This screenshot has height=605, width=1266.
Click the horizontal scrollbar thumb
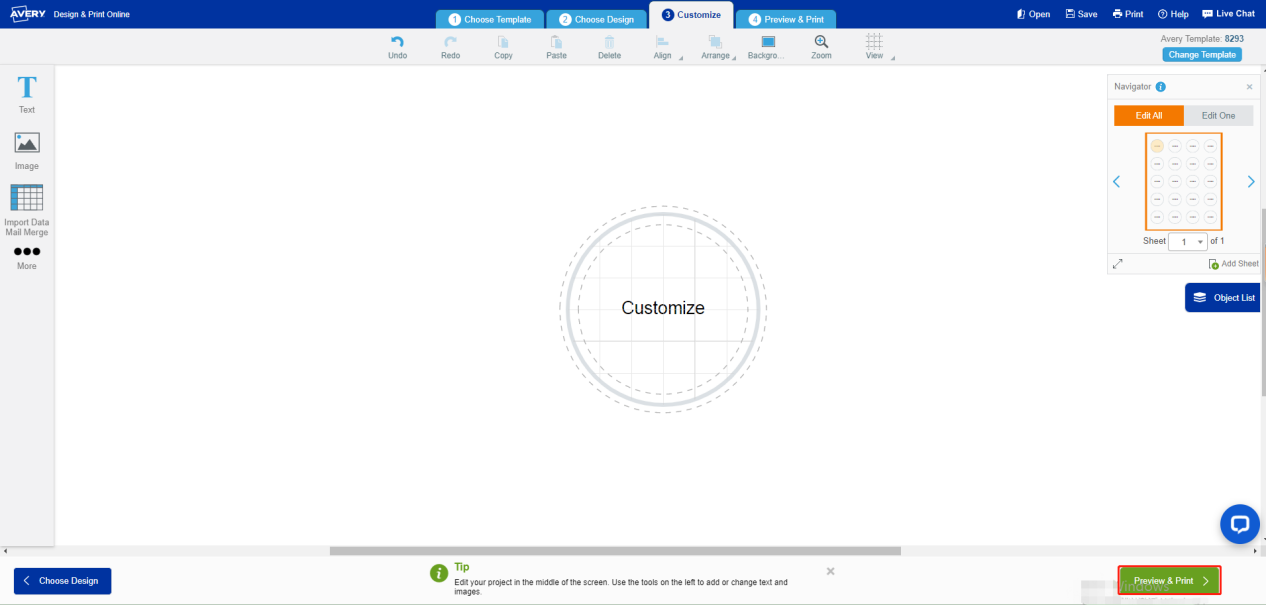[x=615, y=551]
